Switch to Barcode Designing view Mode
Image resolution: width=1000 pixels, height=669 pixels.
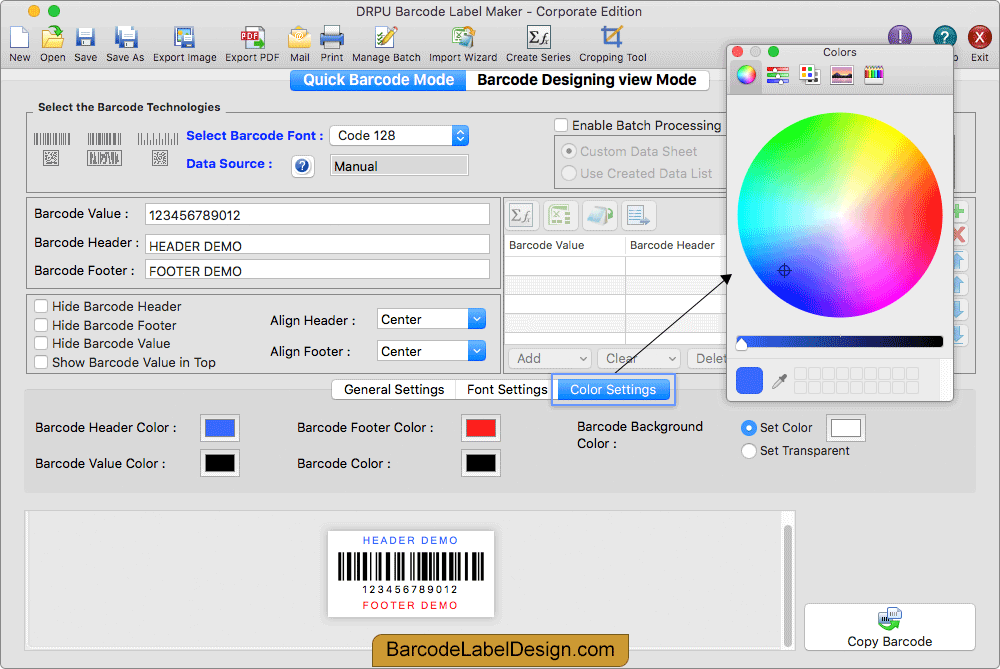pos(587,80)
